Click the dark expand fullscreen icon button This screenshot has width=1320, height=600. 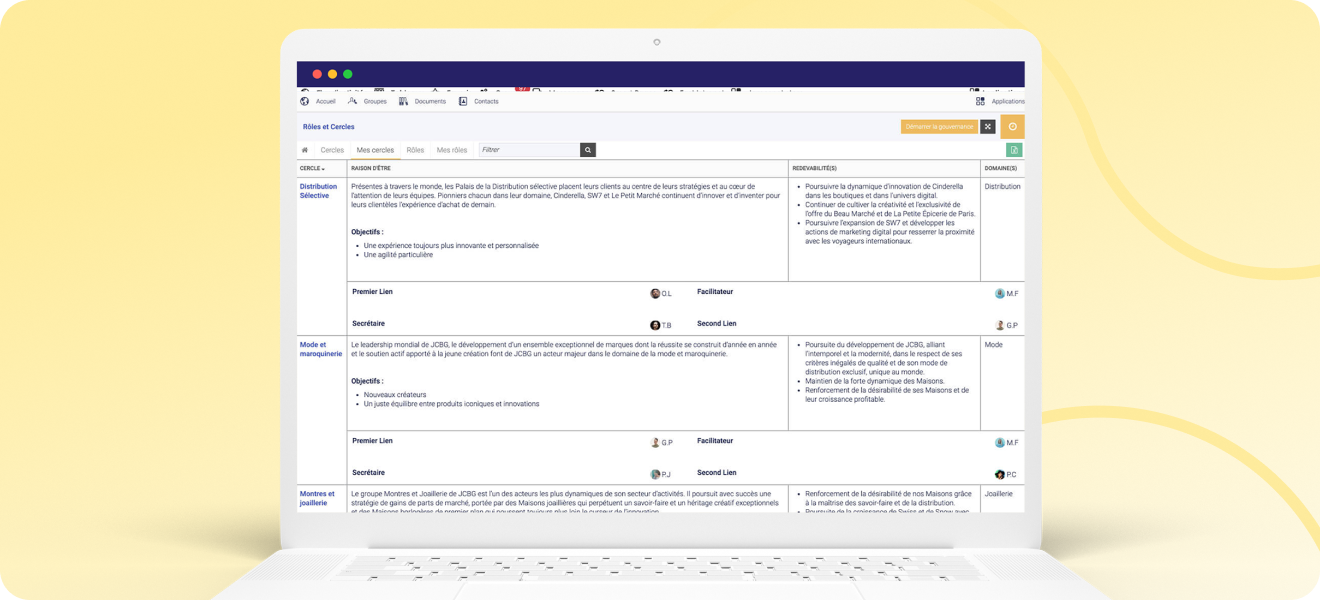988,127
